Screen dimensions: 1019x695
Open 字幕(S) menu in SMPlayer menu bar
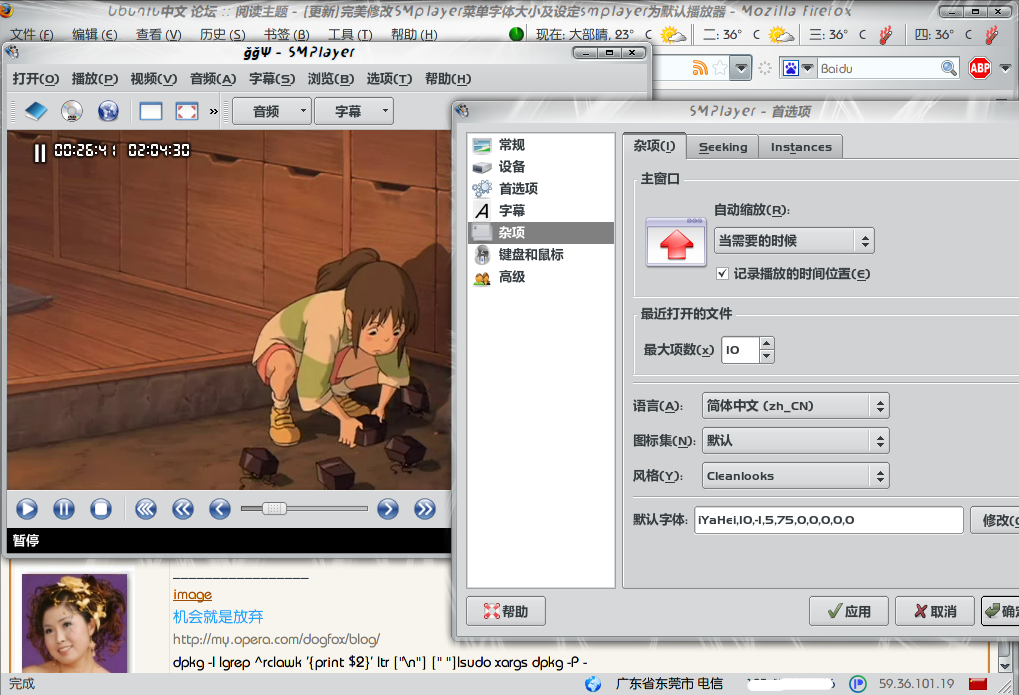coord(272,79)
